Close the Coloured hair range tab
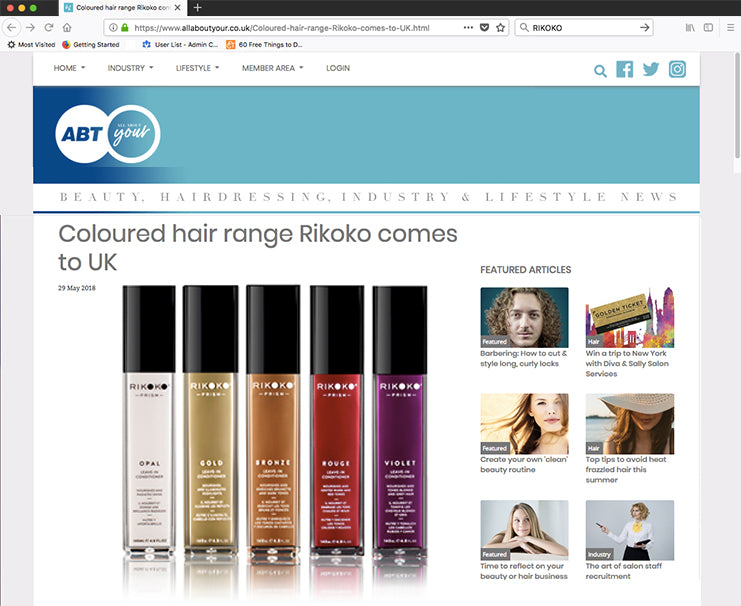Screen dimensions: 741x606 (177, 8)
